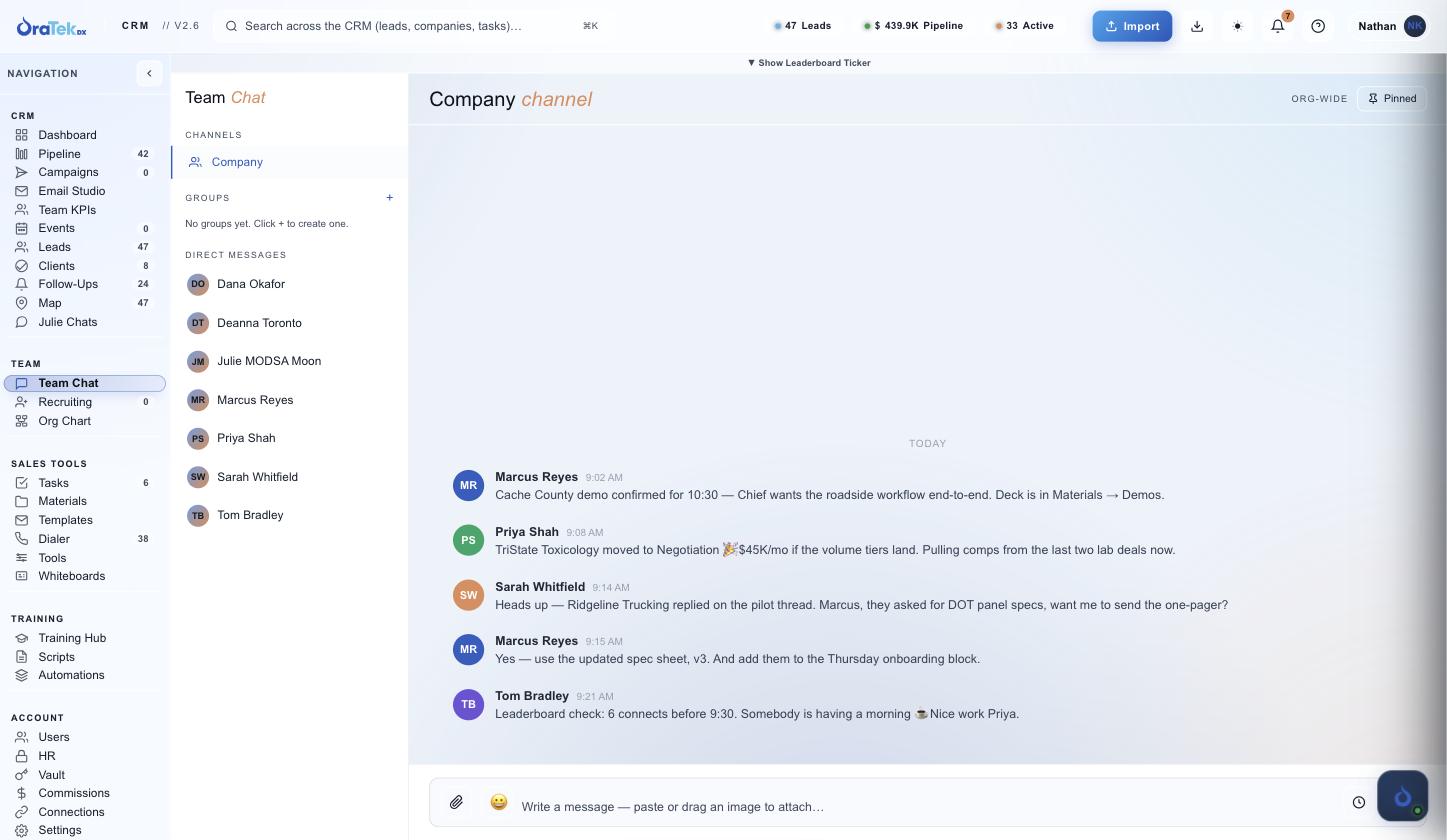Open the Pipeline section
Viewport: 1447px width, 840px height.
point(84,154)
